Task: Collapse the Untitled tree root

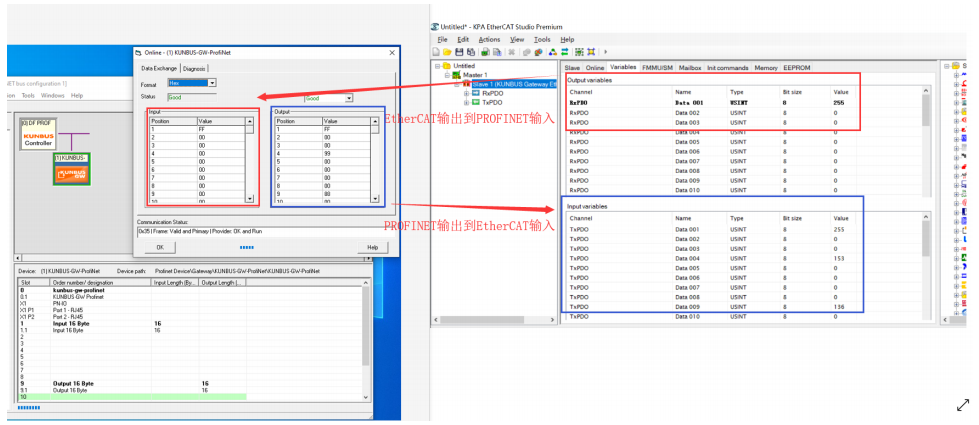Action: click(437, 66)
